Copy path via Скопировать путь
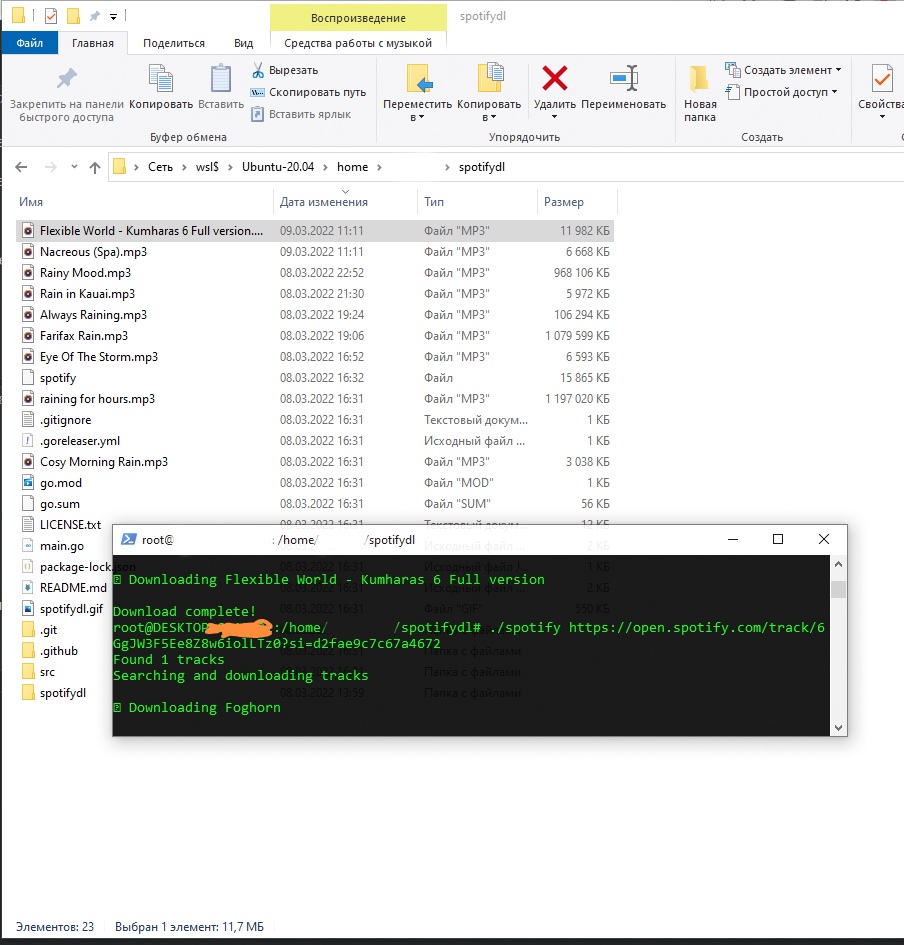The height and width of the screenshot is (945, 904). [x=308, y=92]
